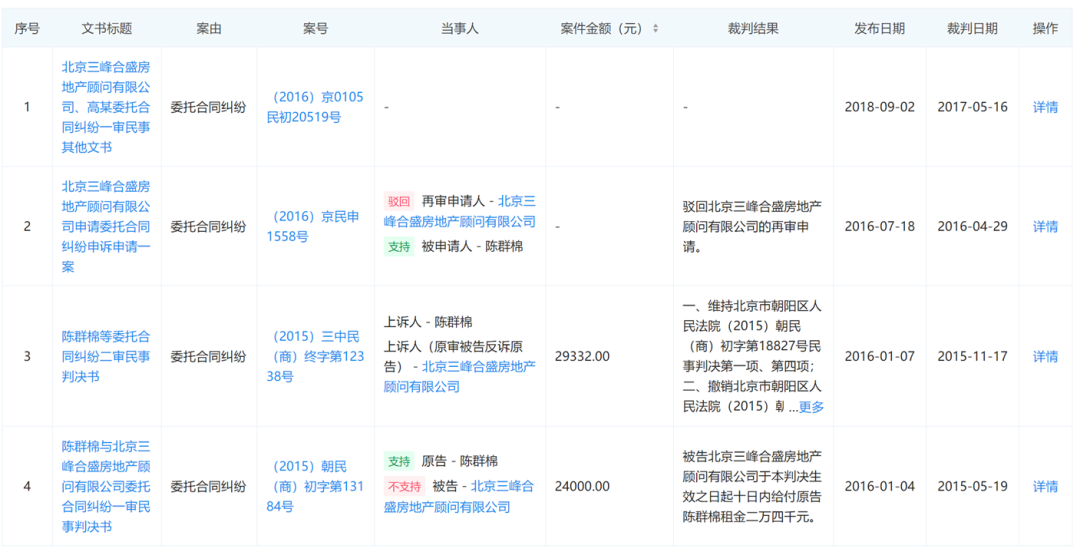Open case number (2015)朝民(商)初字第13184号
This screenshot has width=1080, height=552.
pos(315,487)
